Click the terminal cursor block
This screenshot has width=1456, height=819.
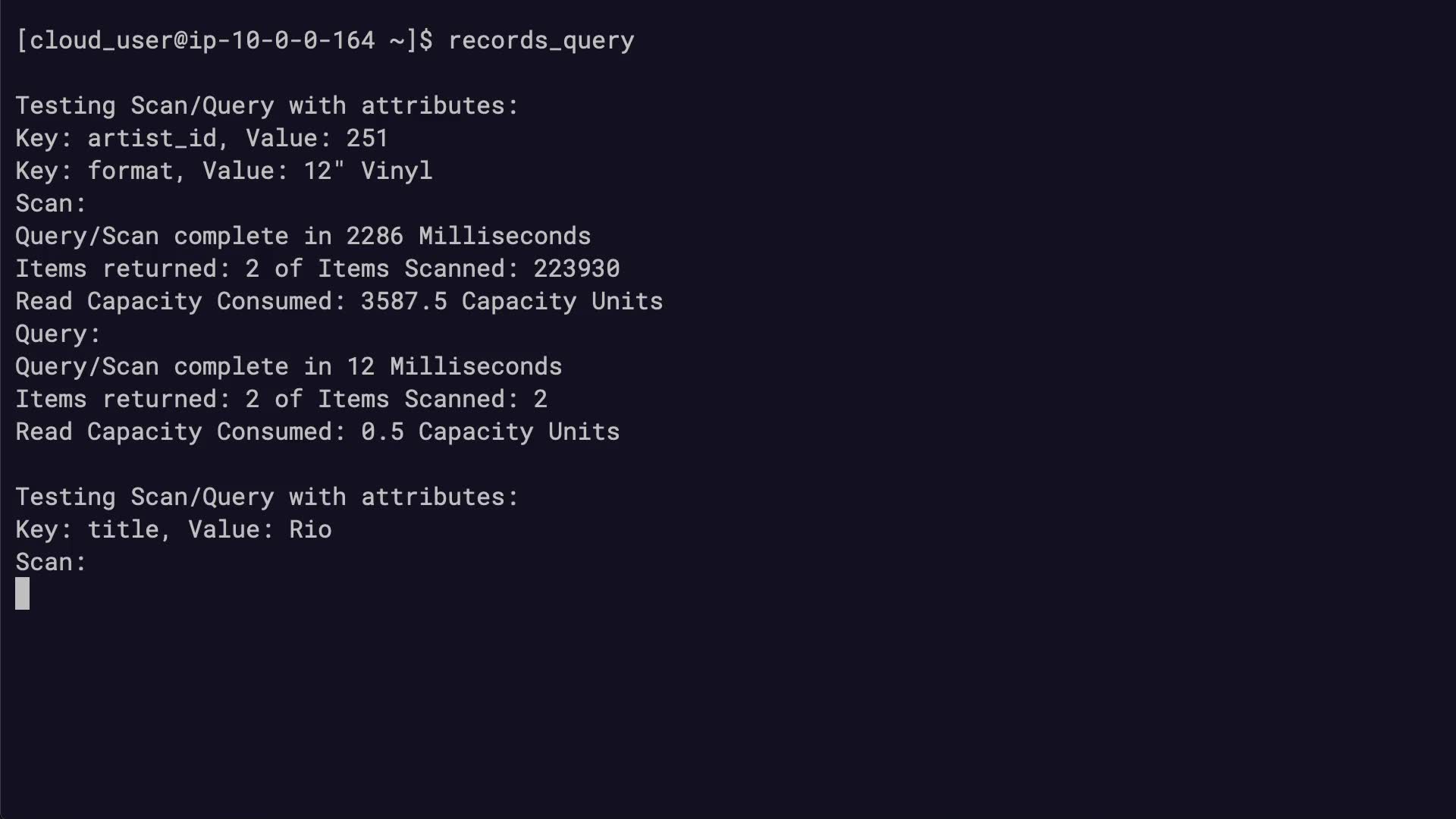point(23,594)
